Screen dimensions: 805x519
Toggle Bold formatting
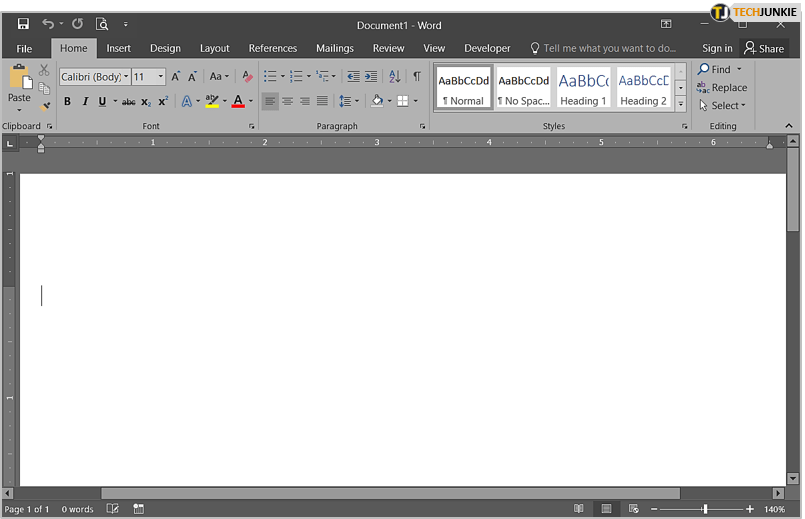coord(67,101)
